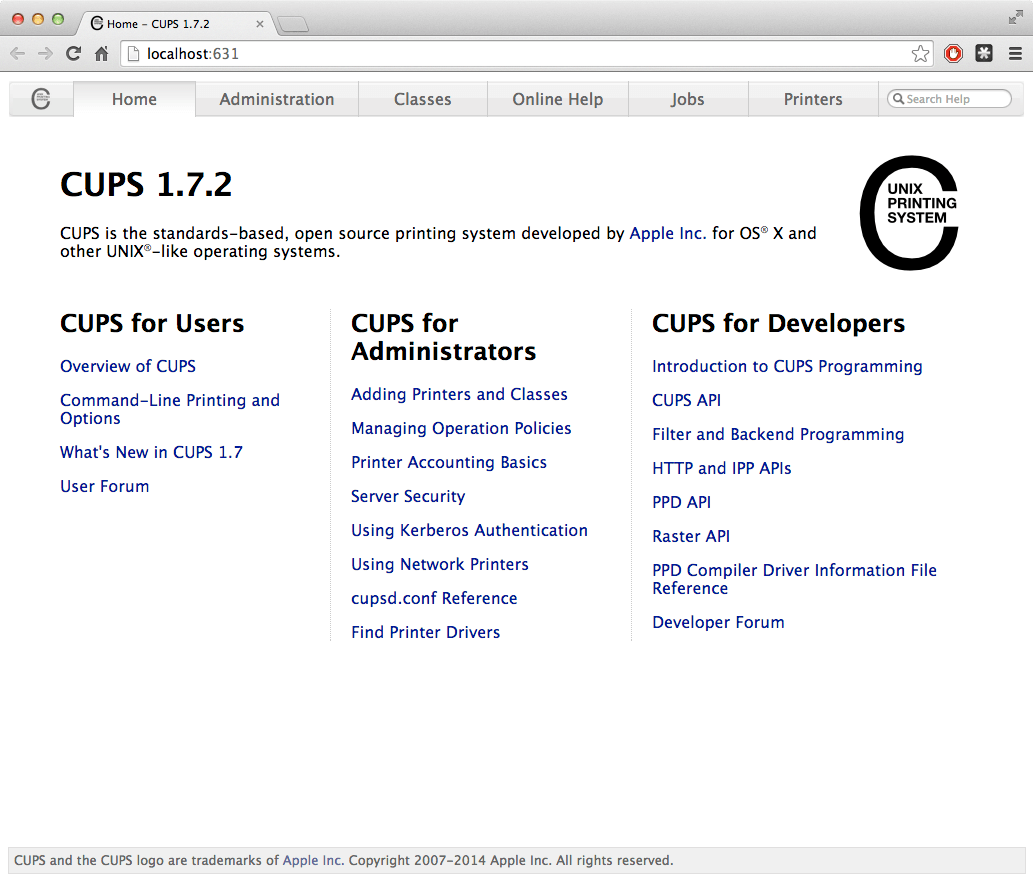Open Adding Printers and Classes
The width and height of the screenshot is (1033, 882).
click(x=459, y=394)
